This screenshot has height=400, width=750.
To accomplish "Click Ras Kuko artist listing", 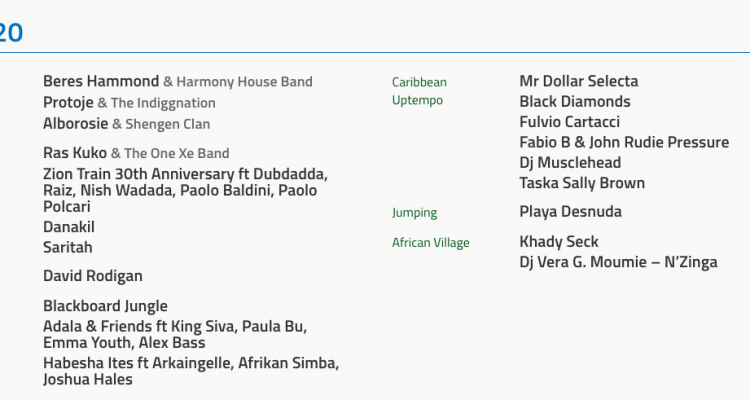I will (x=136, y=153).
